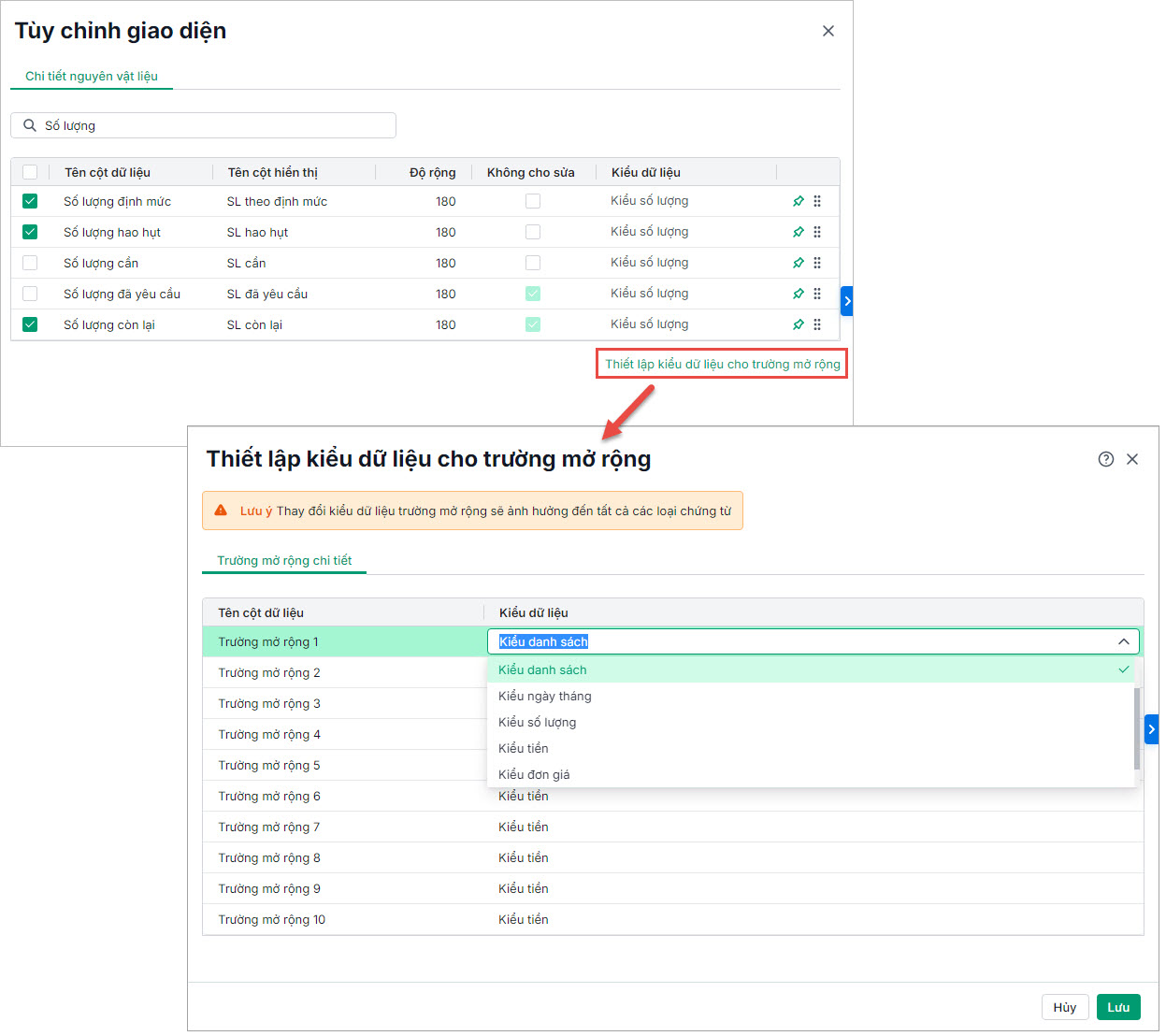Screen dimensions: 1166x1036
Task: Click pin icon for Số lượng định mức row
Action: [798, 201]
